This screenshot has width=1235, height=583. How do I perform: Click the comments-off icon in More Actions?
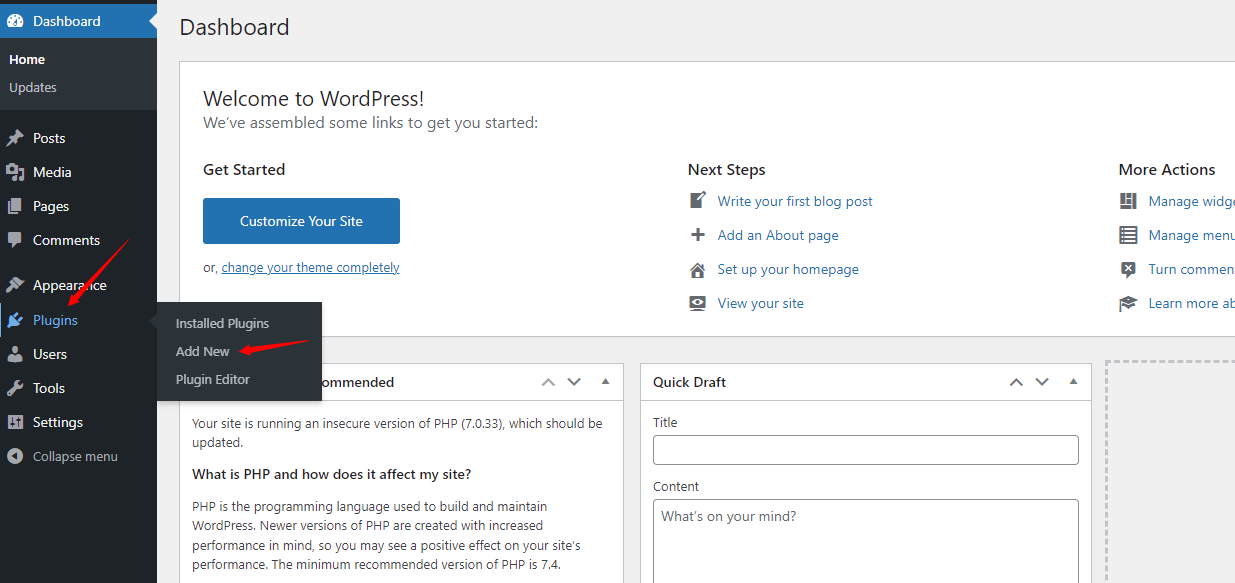point(1128,269)
